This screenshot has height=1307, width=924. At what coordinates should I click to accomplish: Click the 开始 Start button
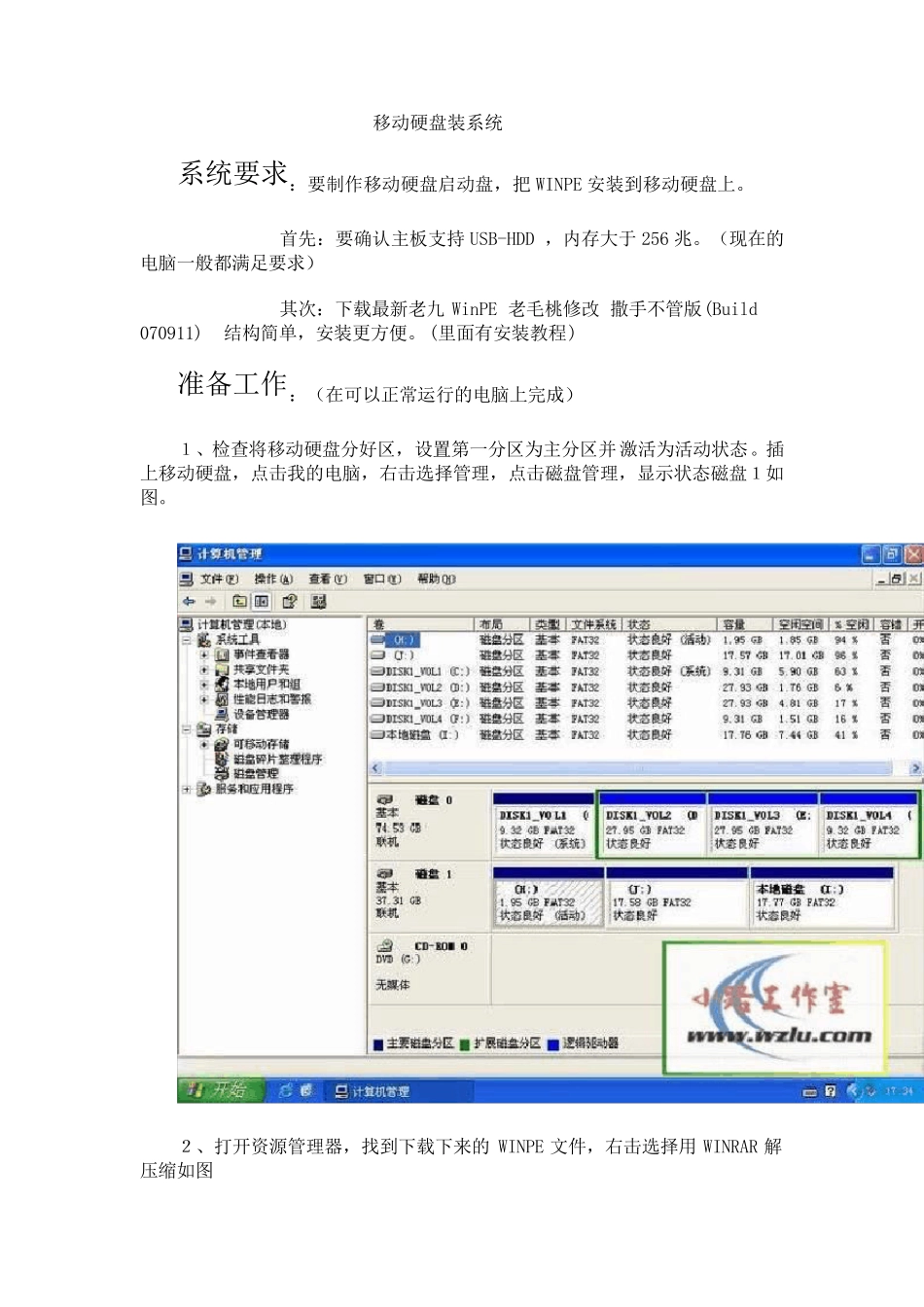221,1090
